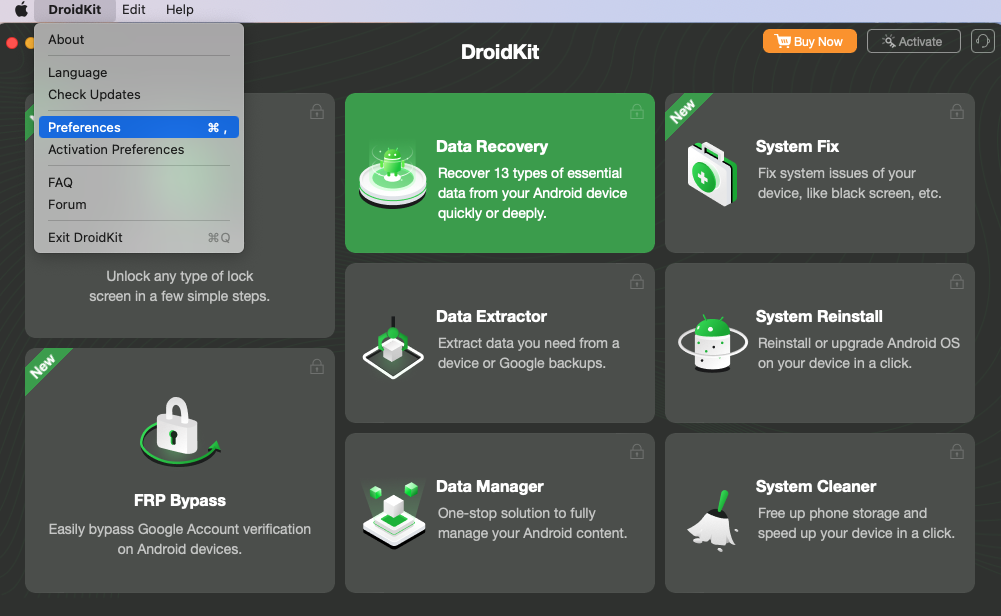This screenshot has height=616, width=1001.
Task: Click the Buy Now cart button
Action: pyautogui.click(x=809, y=41)
